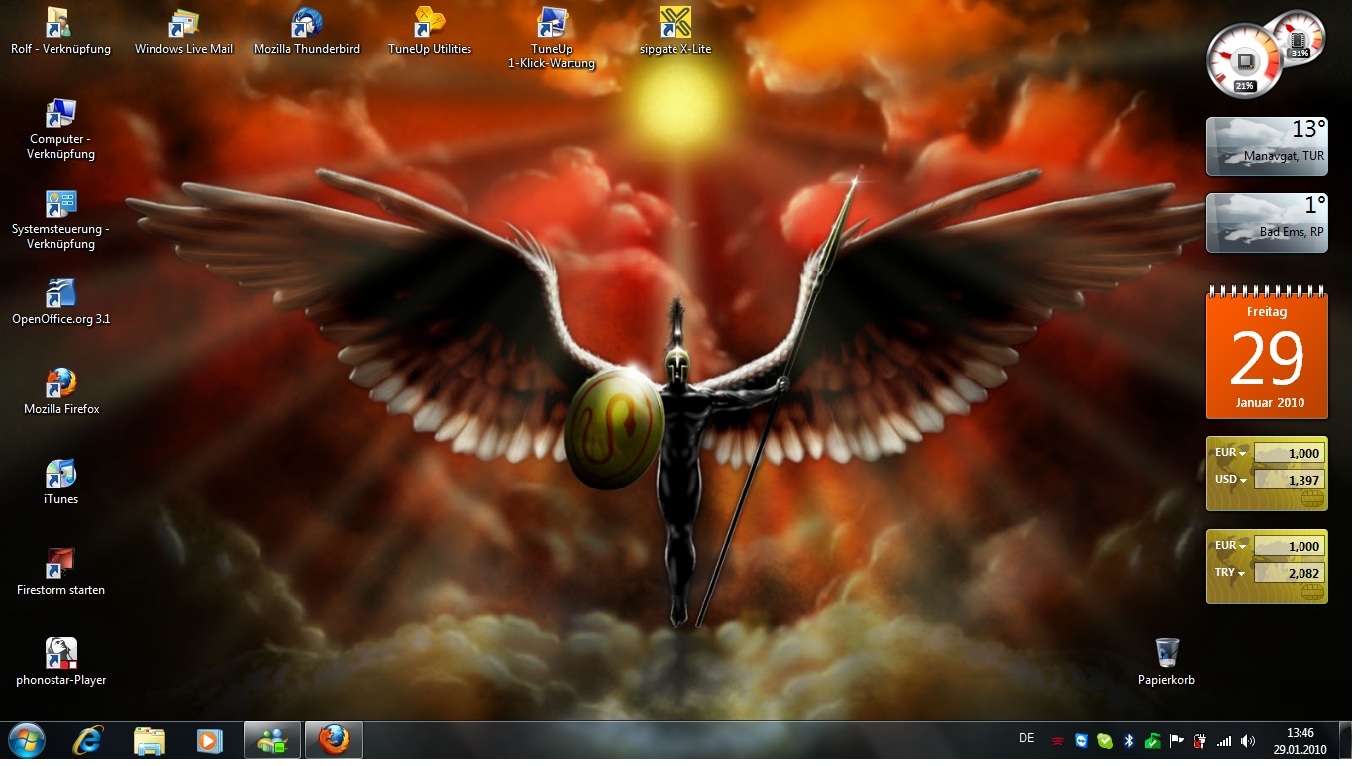Viewport: 1365px width, 766px height.
Task: Select the phonostar-Player desktop icon
Action: (61, 662)
